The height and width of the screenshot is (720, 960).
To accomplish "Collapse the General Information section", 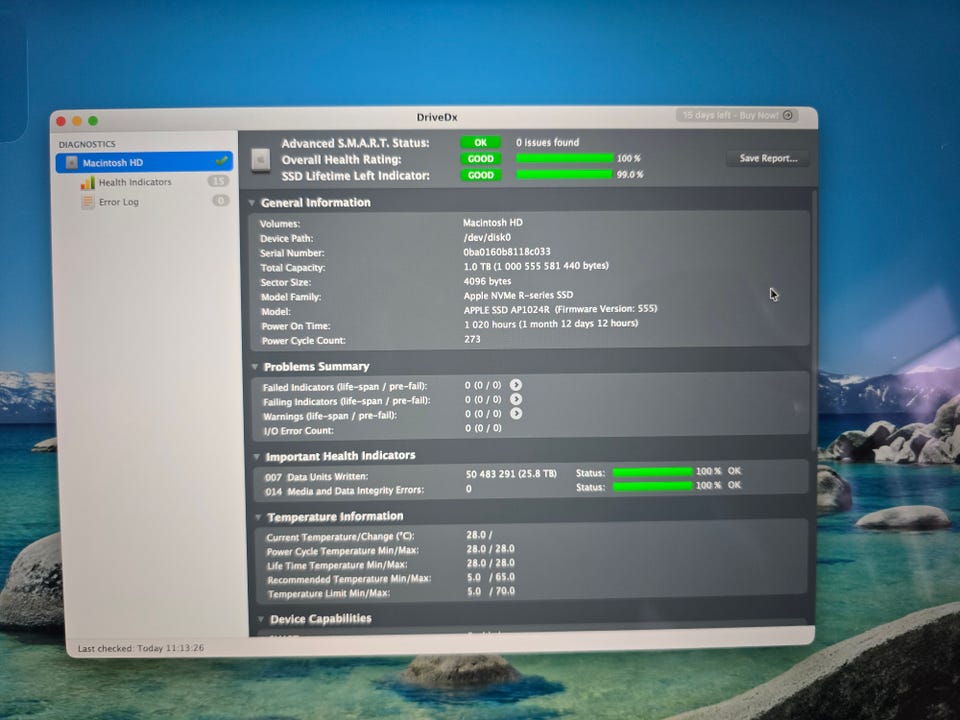I will click(x=252, y=203).
